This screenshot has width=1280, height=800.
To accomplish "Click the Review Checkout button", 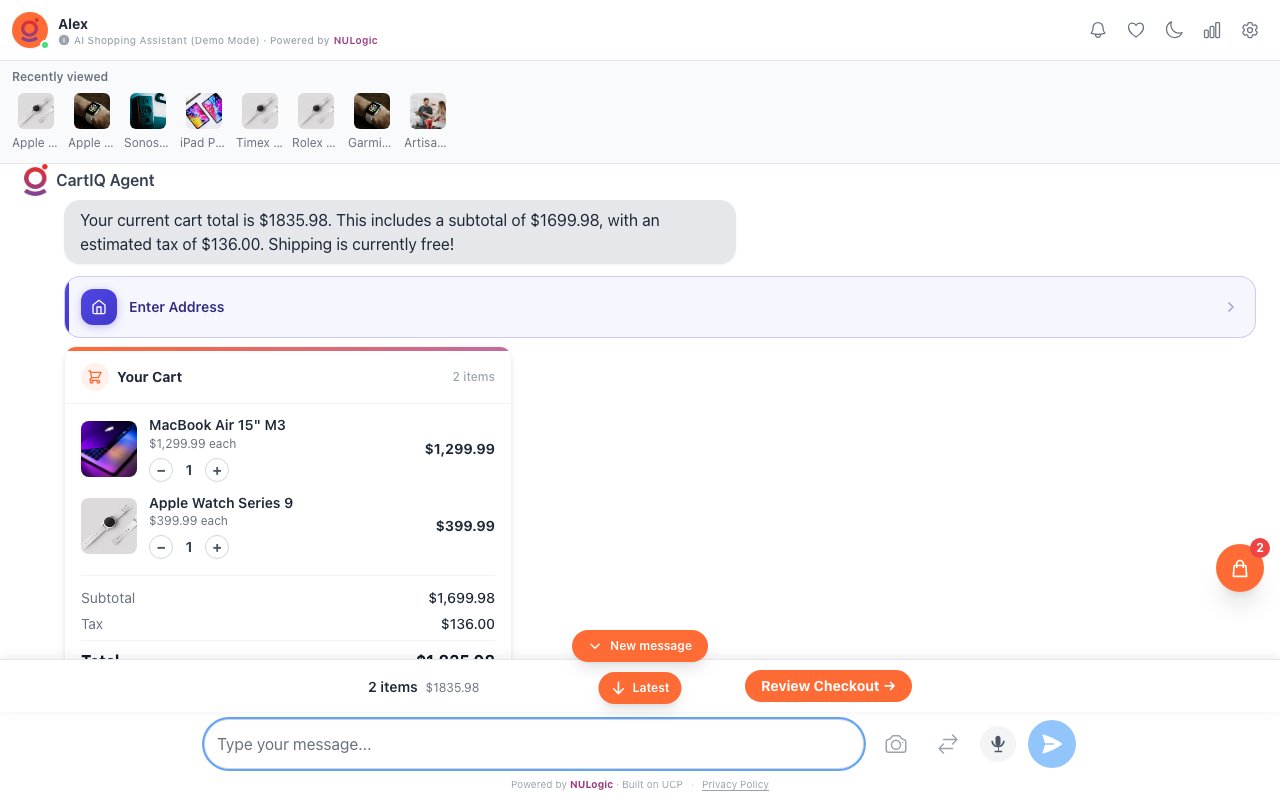I will 828,686.
